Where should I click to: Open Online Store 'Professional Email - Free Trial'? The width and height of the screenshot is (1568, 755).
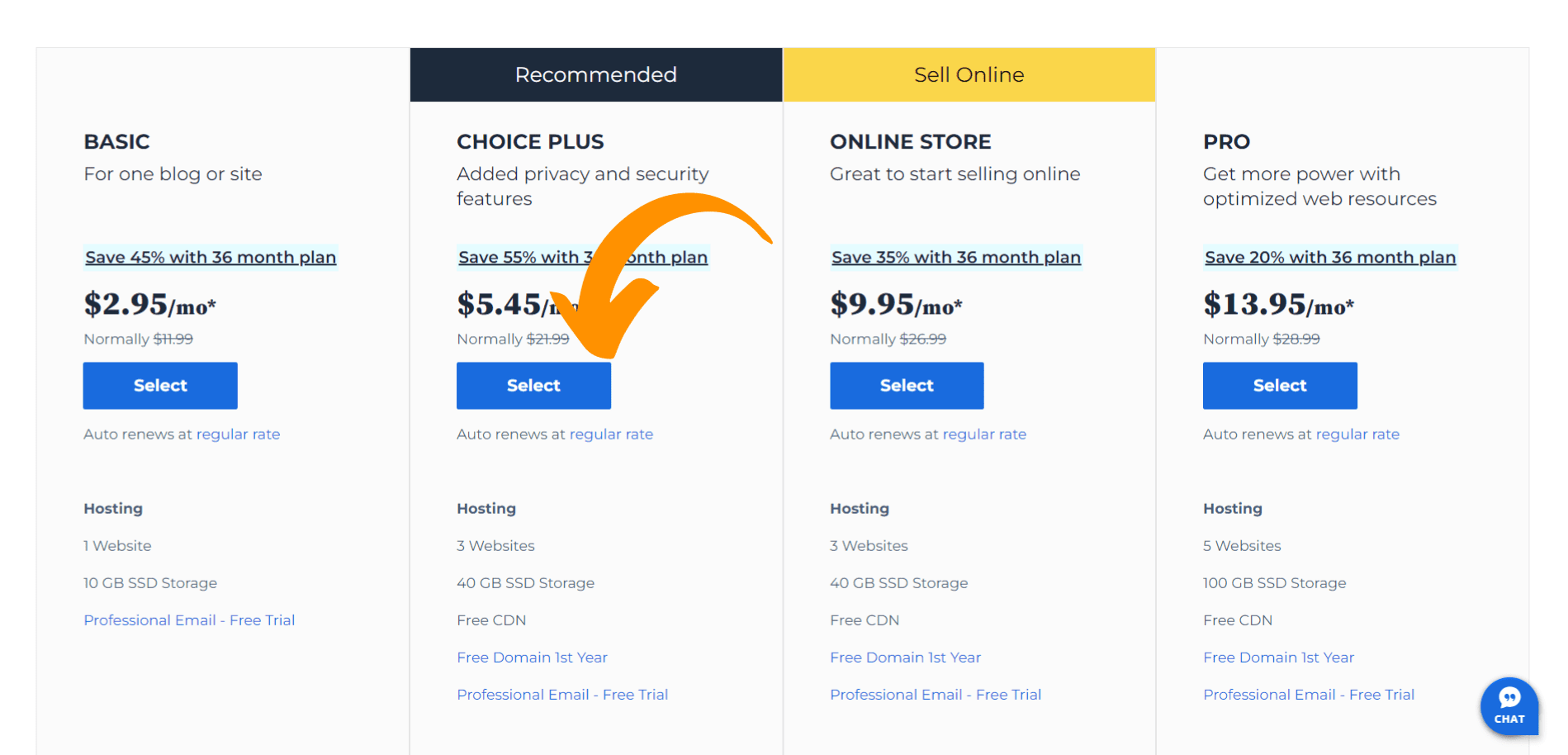click(936, 695)
